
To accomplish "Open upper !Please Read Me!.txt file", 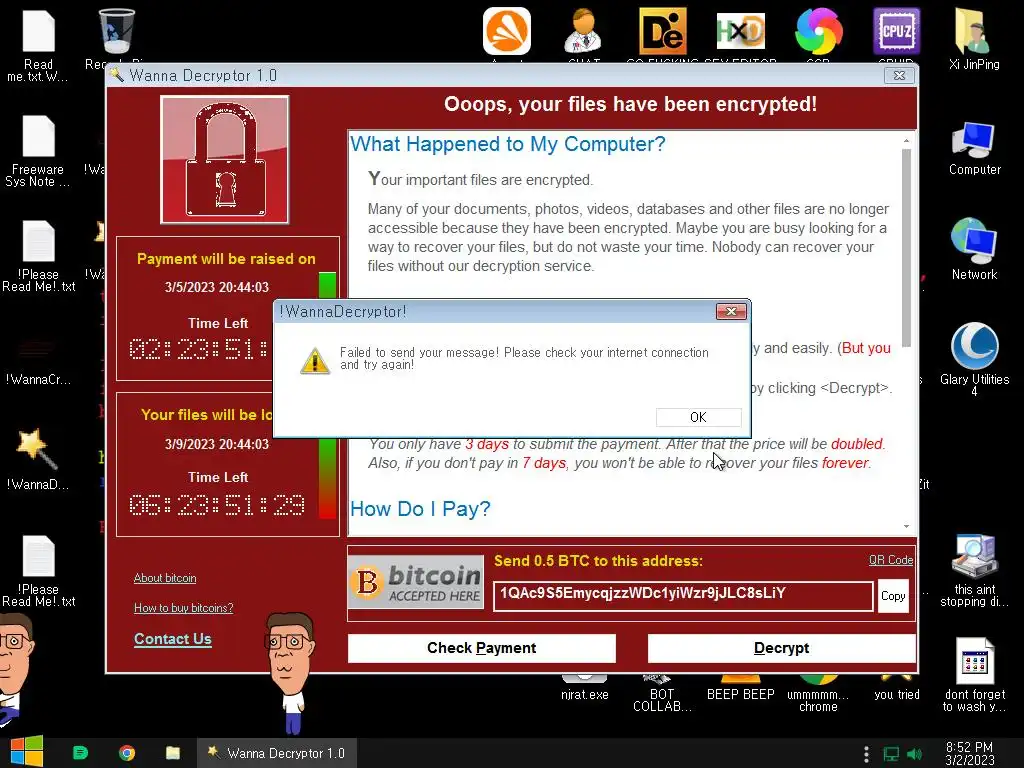I will 38,256.
